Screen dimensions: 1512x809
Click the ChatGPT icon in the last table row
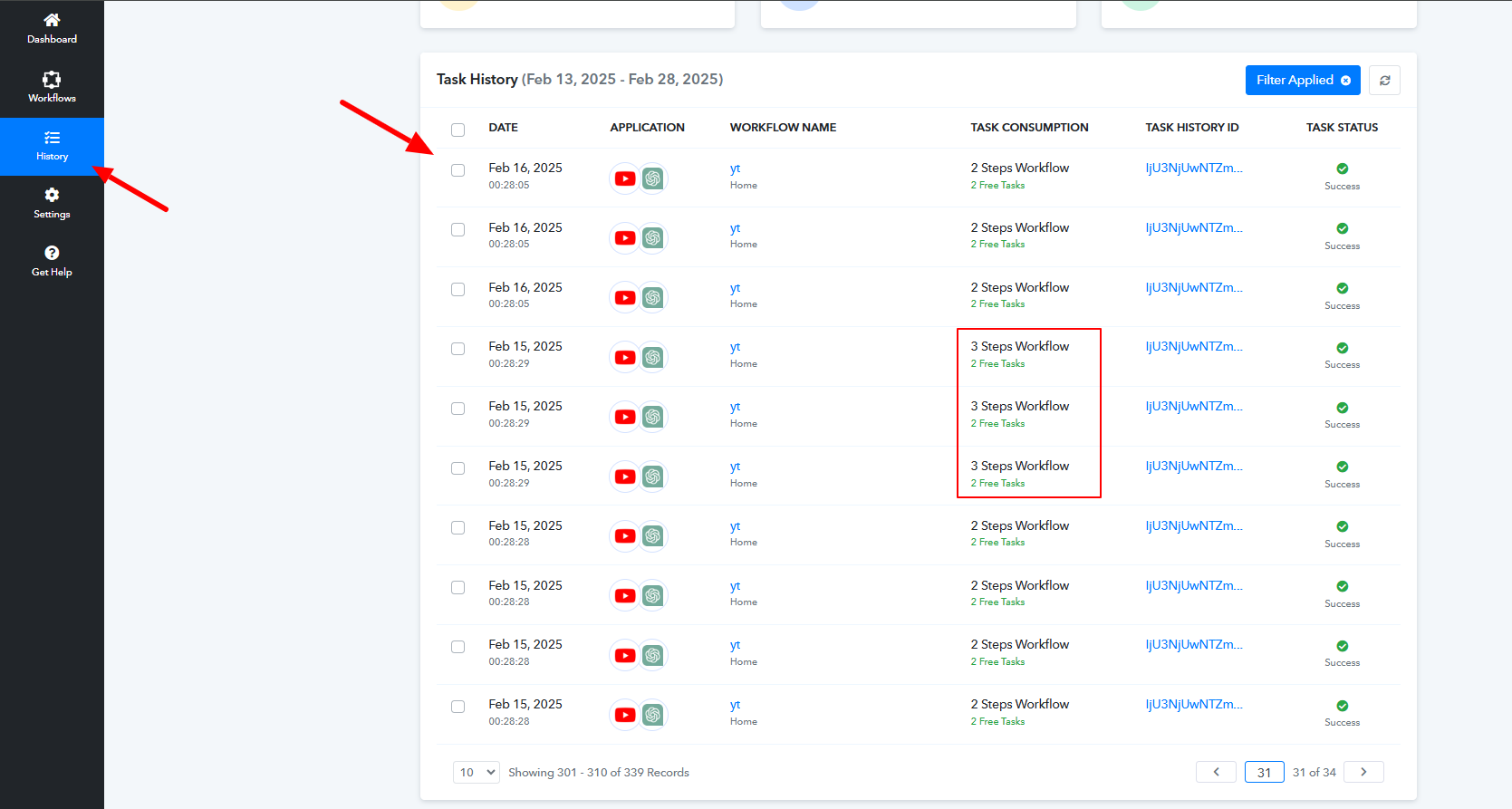pyautogui.click(x=653, y=715)
